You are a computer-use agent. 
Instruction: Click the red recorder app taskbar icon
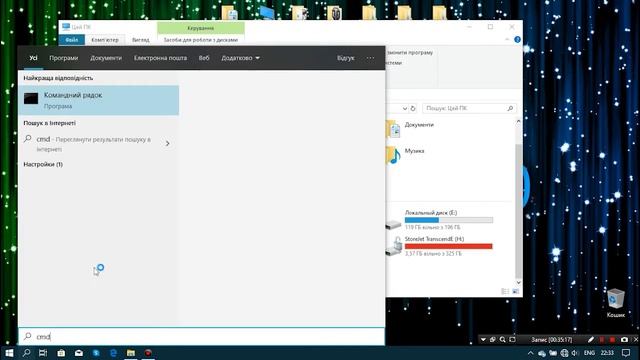[148, 353]
